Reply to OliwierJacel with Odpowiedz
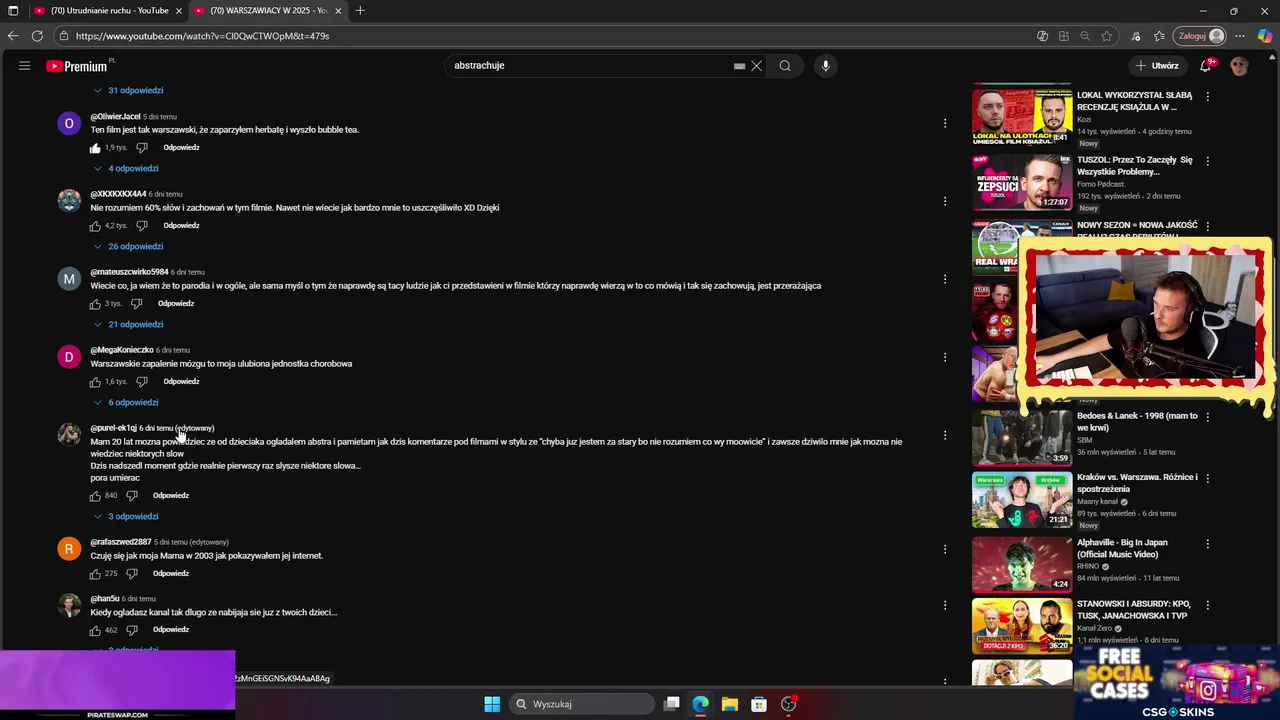Viewport: 1280px width, 720px height. 181,148
